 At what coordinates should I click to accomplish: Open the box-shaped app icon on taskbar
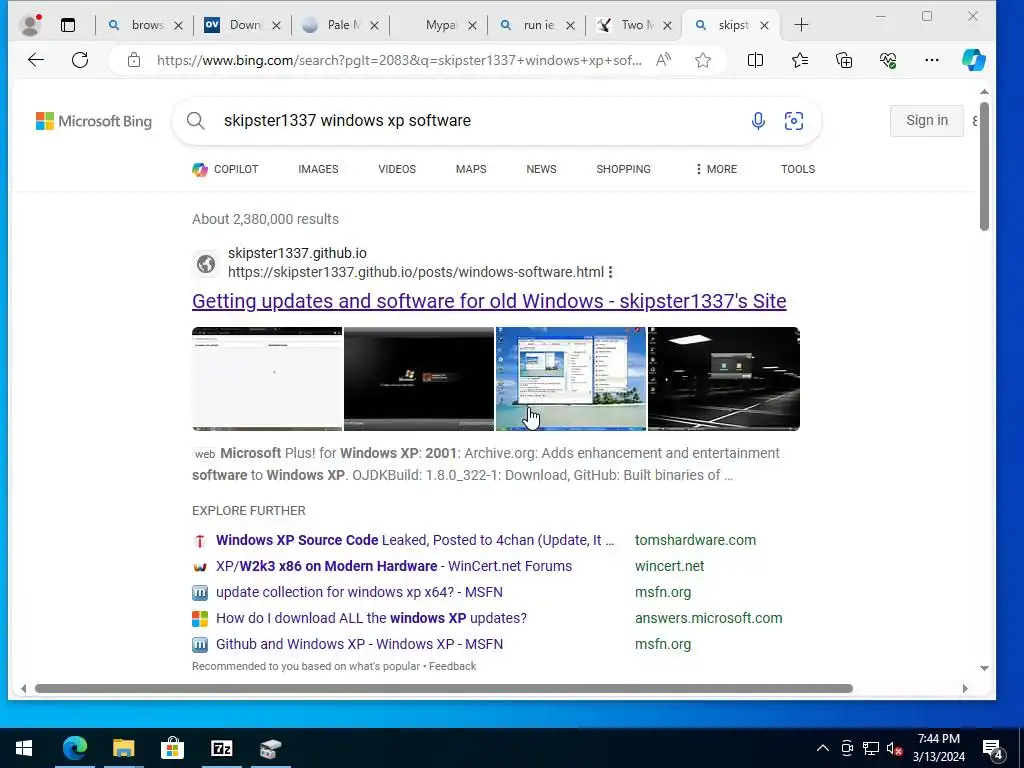270,748
